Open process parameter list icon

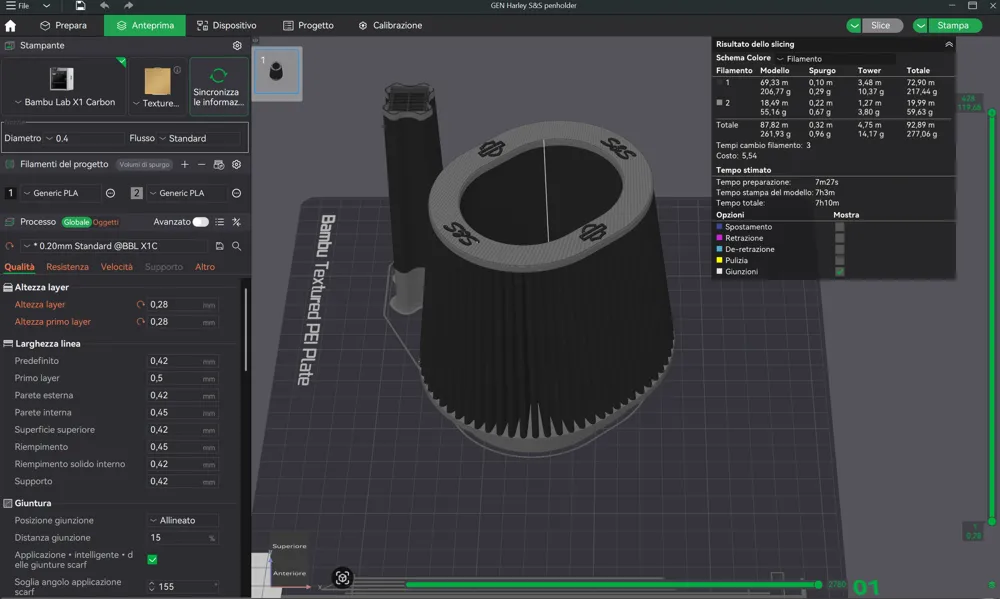point(219,222)
